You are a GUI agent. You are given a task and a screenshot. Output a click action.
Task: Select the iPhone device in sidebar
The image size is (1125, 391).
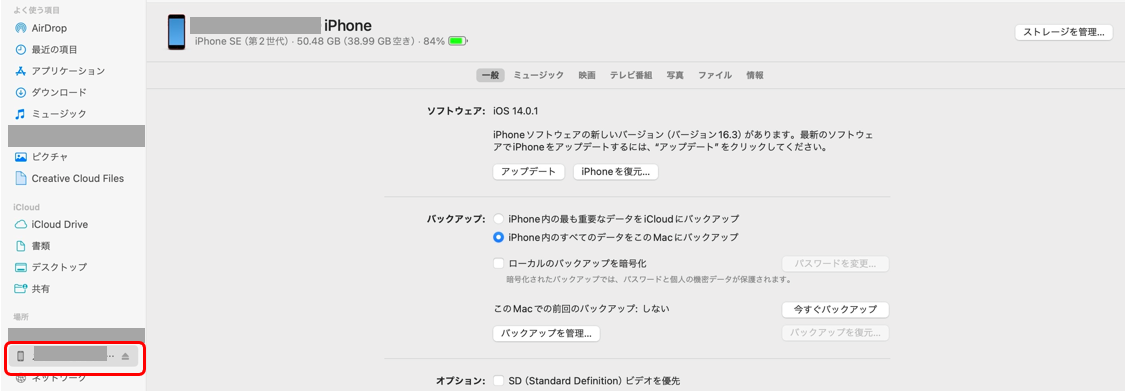[73, 356]
